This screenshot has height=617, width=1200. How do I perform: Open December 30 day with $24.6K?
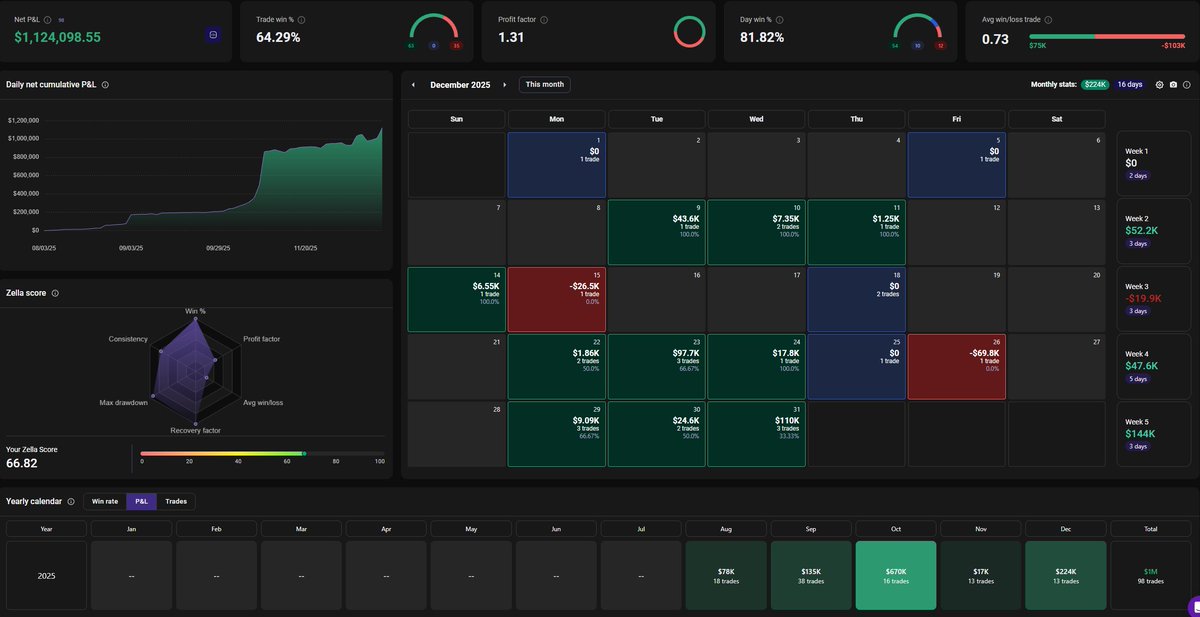coord(656,434)
